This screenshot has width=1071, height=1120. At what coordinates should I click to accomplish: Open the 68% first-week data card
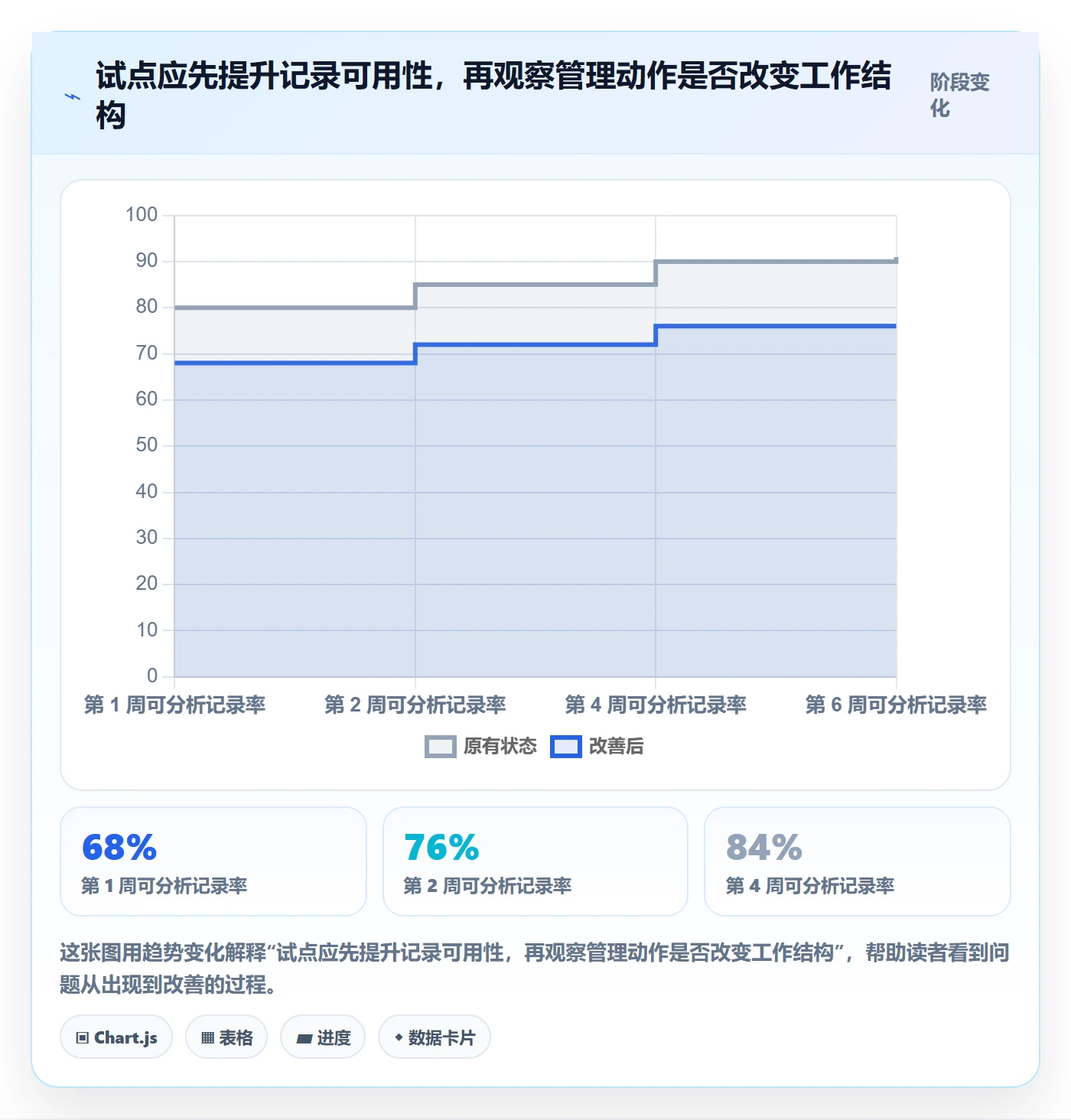[x=213, y=861]
